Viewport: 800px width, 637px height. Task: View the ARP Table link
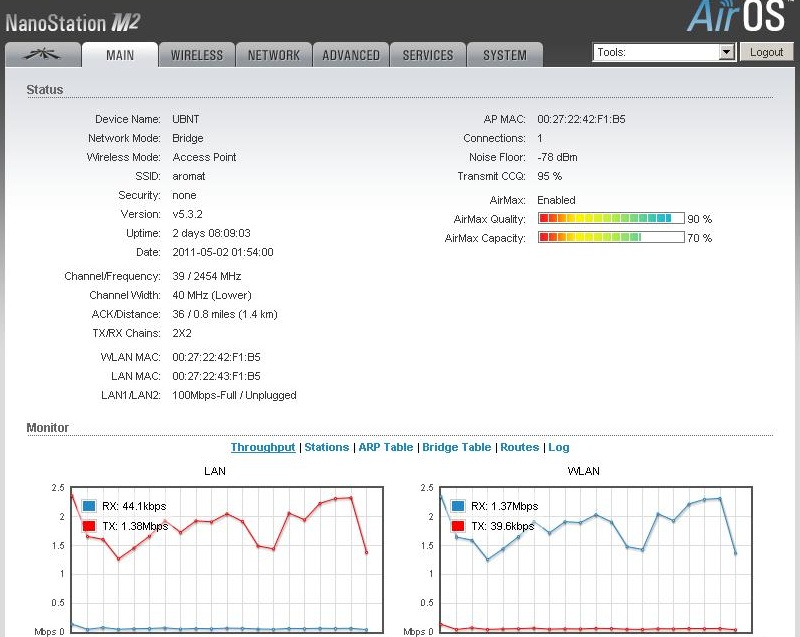tap(386, 447)
